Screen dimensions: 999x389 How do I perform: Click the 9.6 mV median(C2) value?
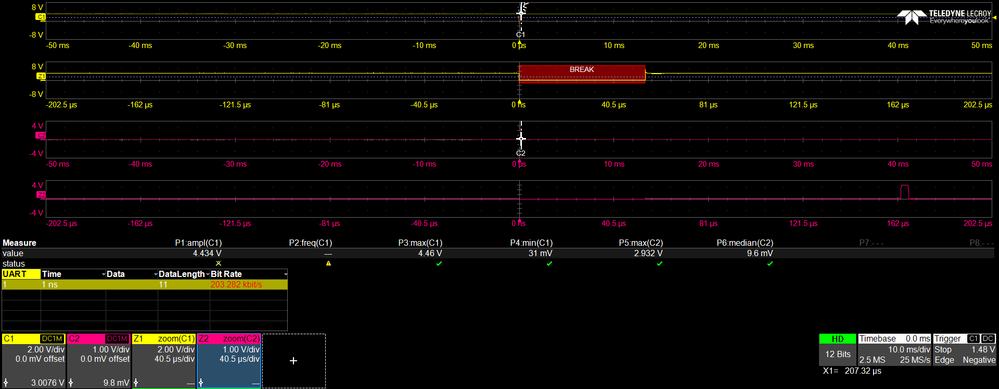(x=761, y=253)
